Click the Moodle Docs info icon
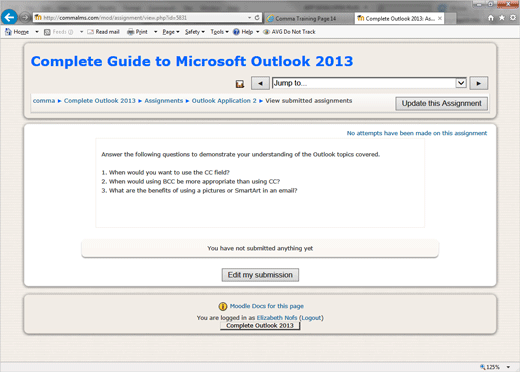The height and width of the screenshot is (372, 520). tap(223, 306)
